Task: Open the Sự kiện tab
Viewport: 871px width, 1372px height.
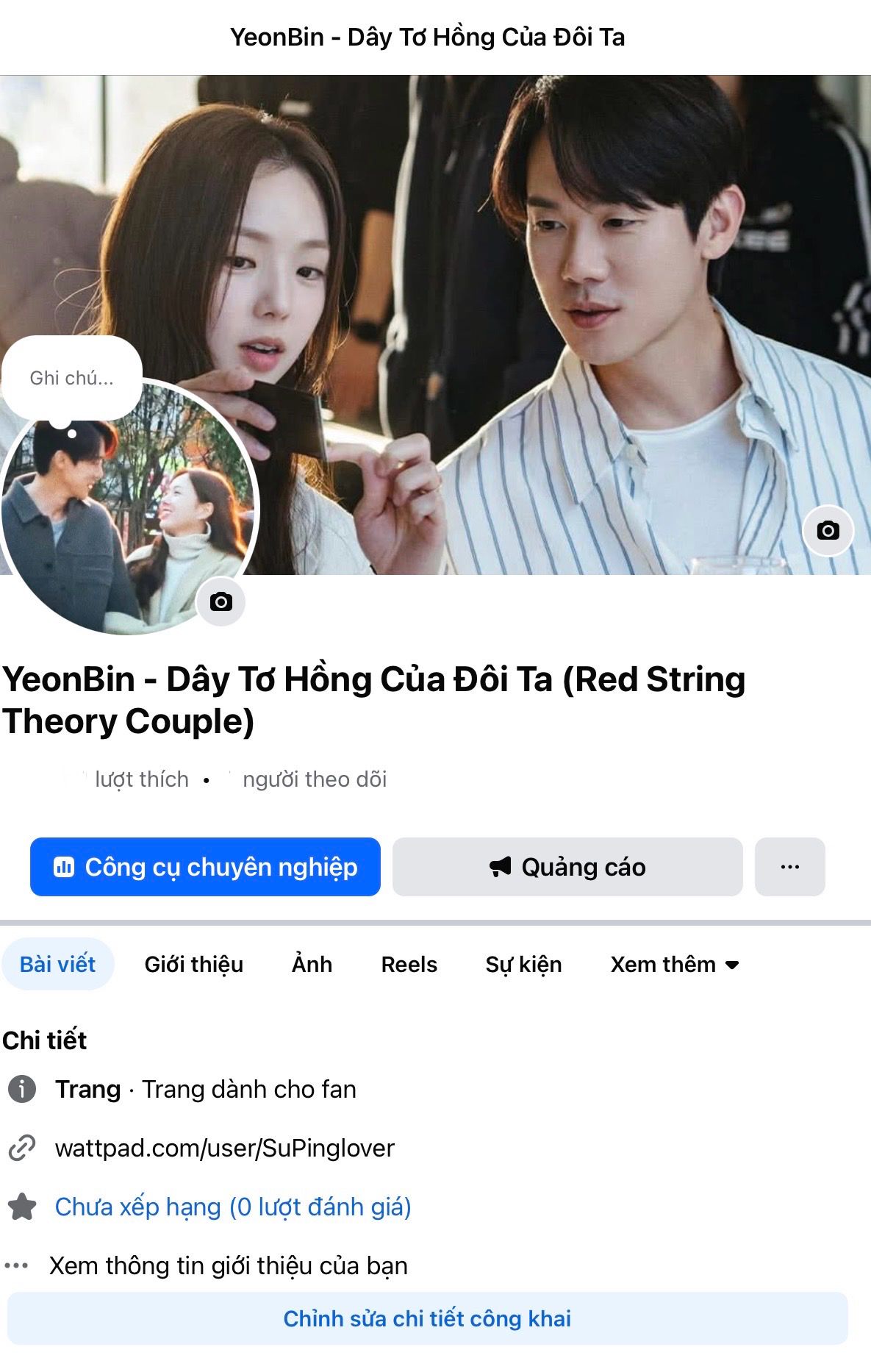Action: tap(523, 964)
